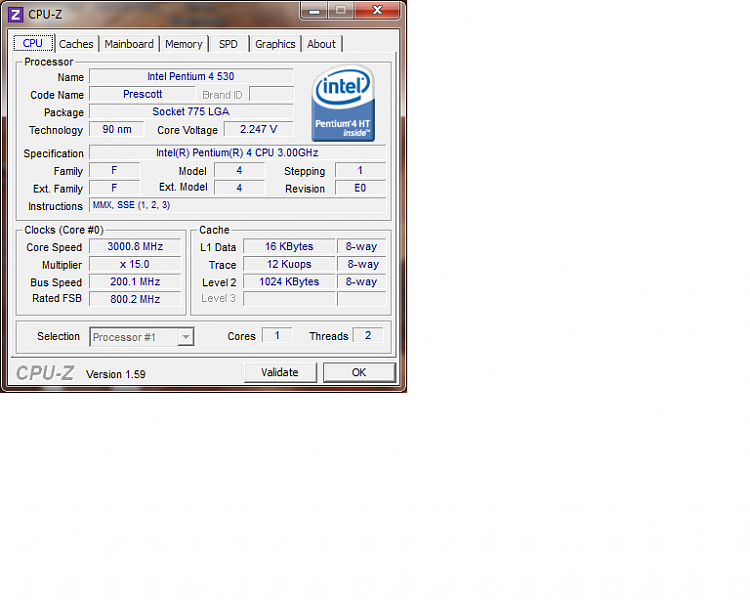Expand the Processor #1 selection dropdown
This screenshot has width=750, height=600.
[185, 337]
